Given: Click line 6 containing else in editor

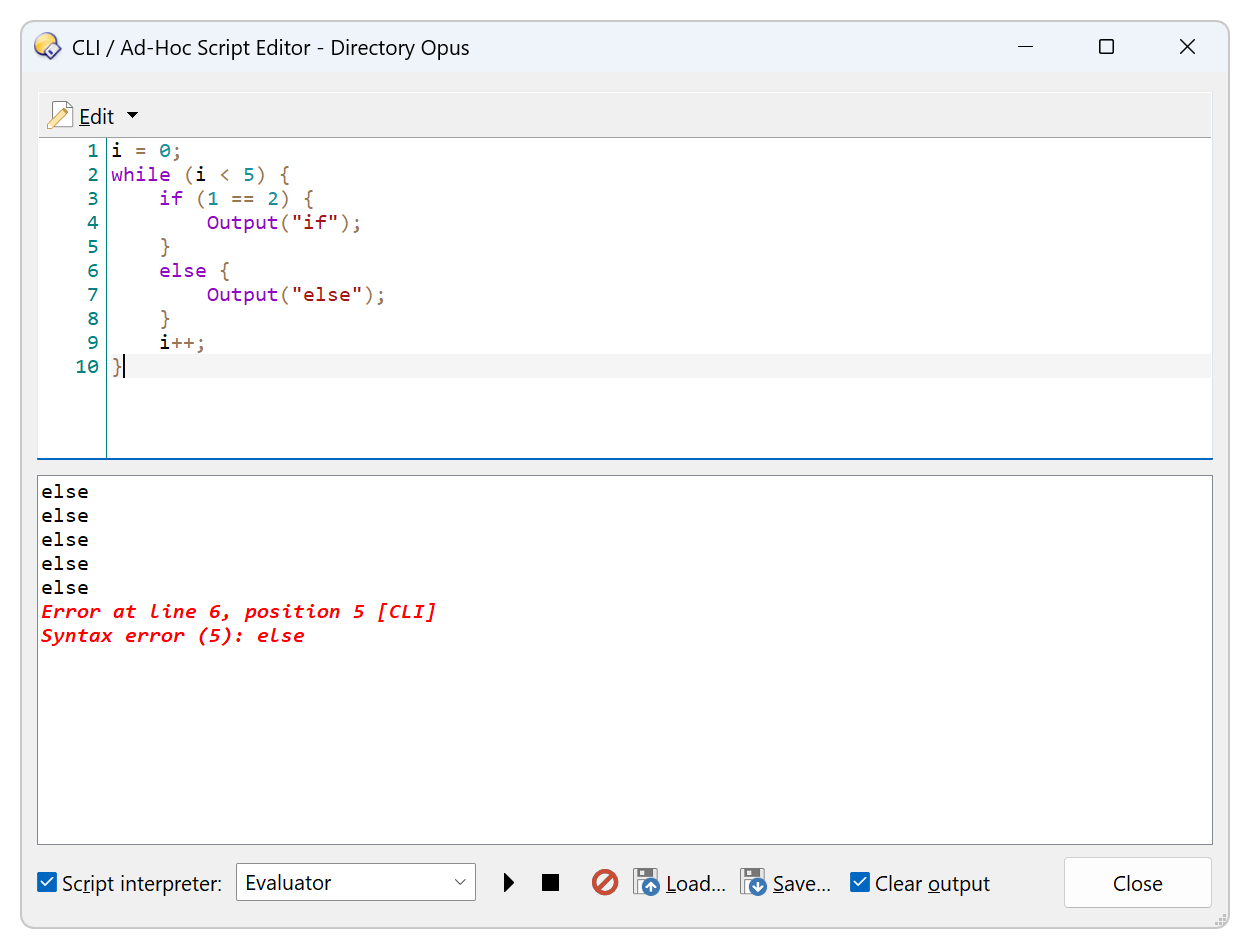Looking at the screenshot, I should 182,271.
